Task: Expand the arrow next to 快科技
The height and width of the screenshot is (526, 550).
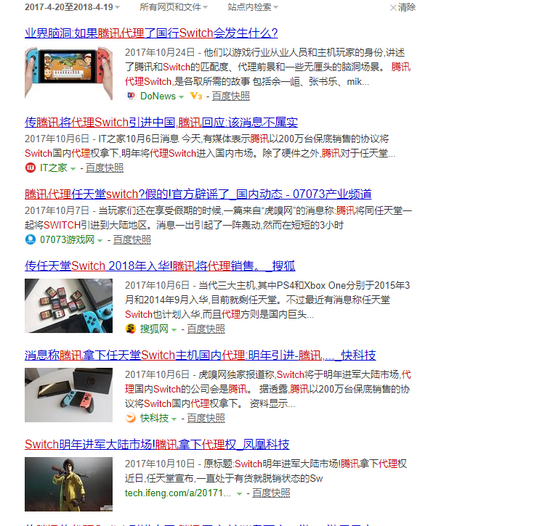Action: pyautogui.click(x=174, y=419)
